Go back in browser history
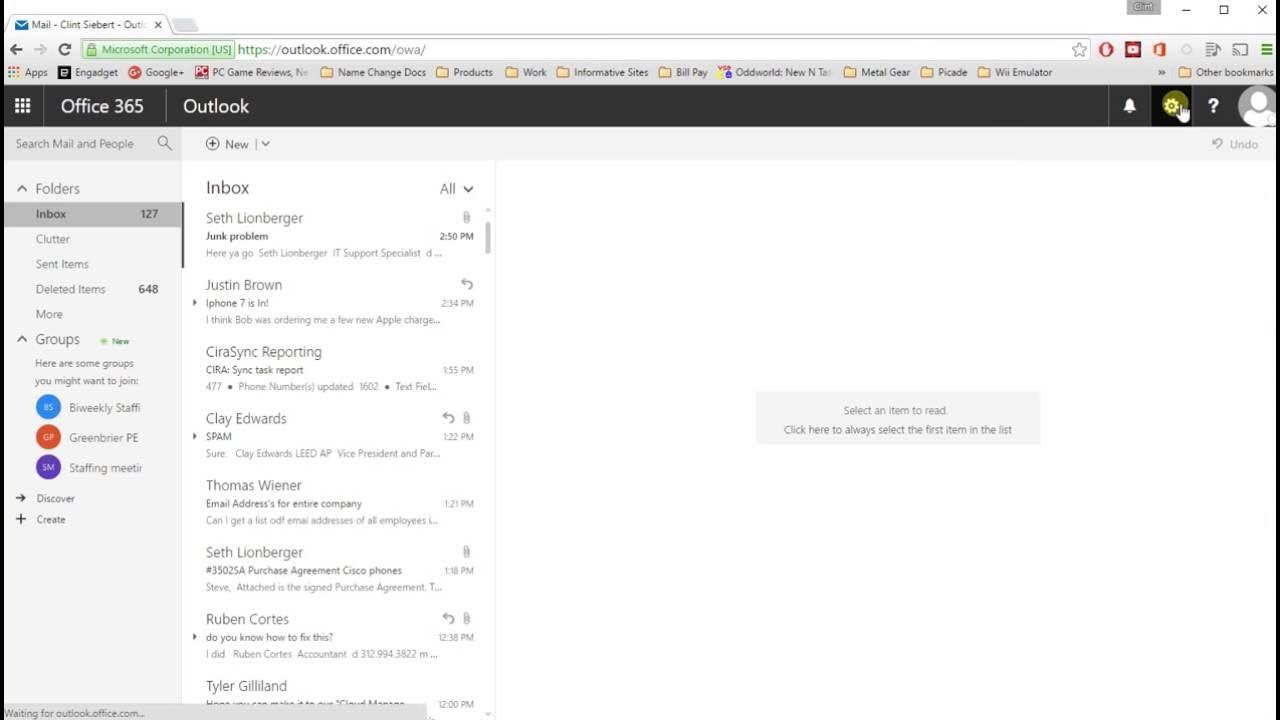The width and height of the screenshot is (1280, 720). click(16, 49)
